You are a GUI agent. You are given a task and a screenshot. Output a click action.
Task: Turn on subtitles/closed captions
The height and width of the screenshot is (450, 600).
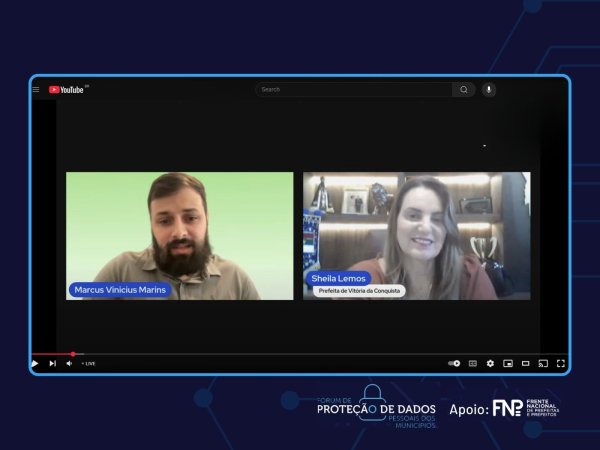[473, 363]
